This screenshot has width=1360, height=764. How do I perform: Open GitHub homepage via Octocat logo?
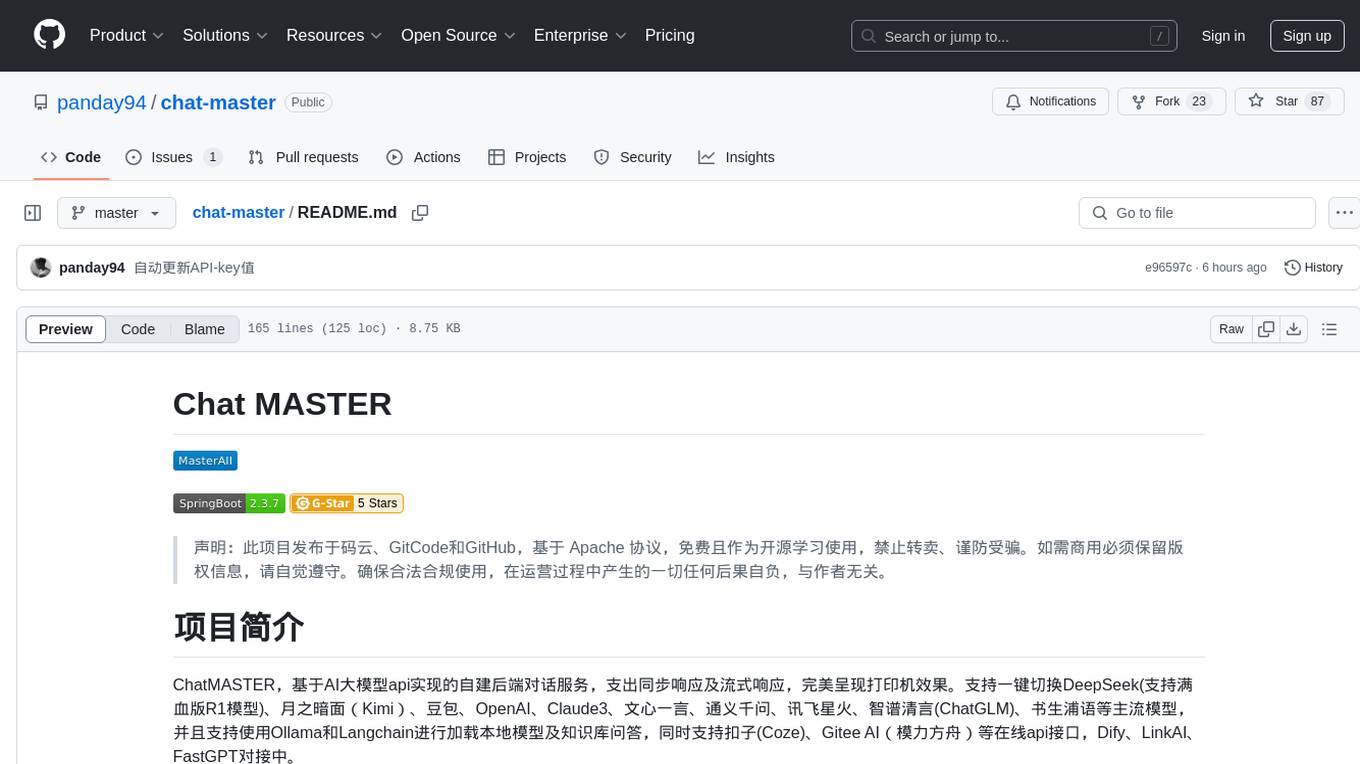tap(50, 35)
